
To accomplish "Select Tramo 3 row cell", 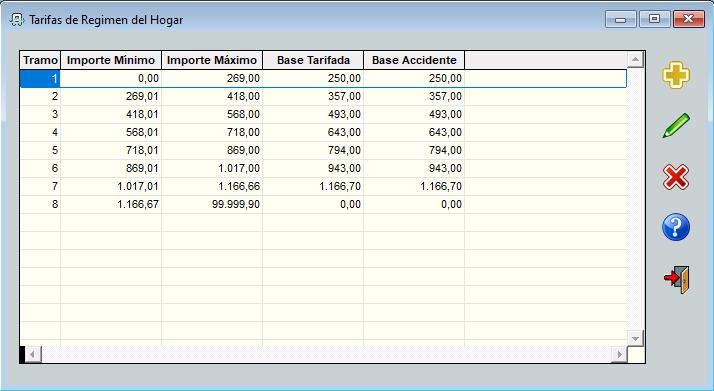I will 40,114.
